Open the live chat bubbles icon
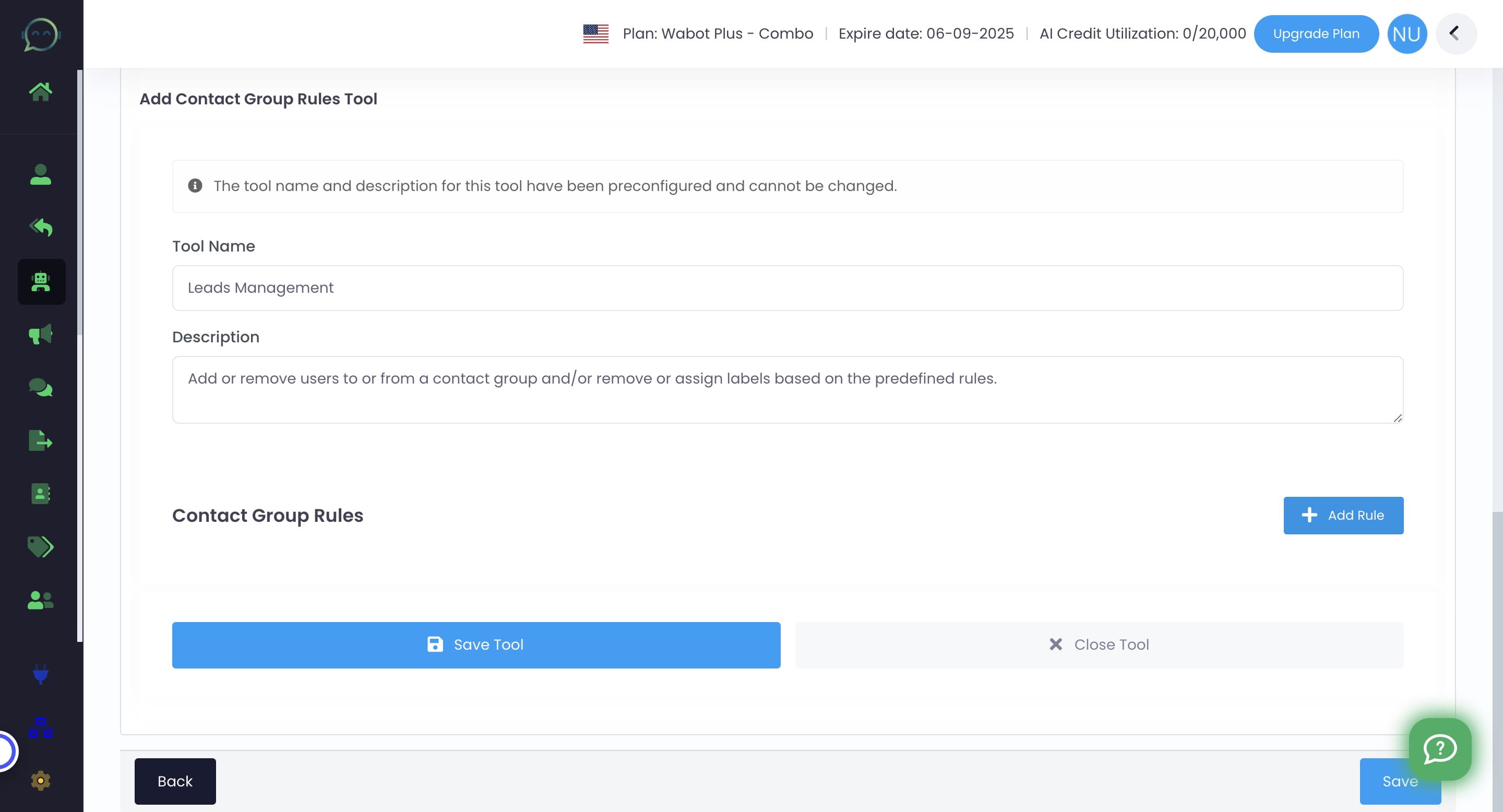The height and width of the screenshot is (812, 1503). tap(41, 387)
